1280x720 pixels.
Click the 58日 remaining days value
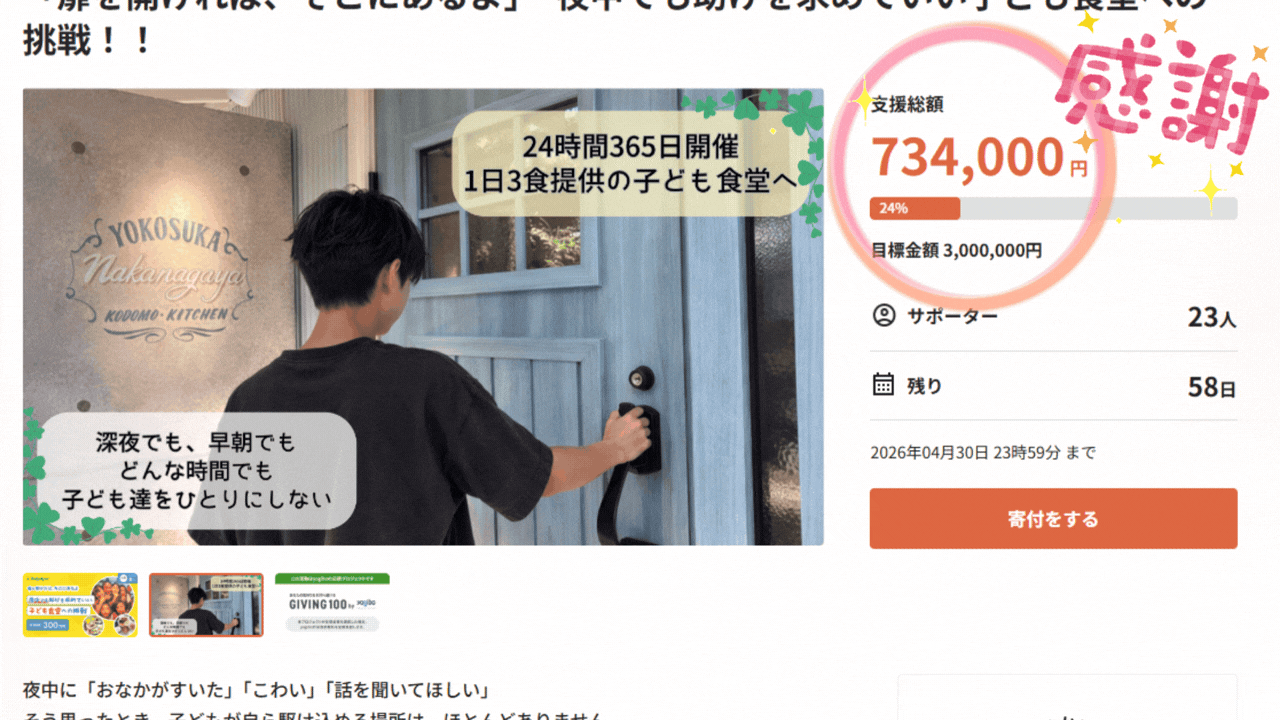coord(1212,387)
